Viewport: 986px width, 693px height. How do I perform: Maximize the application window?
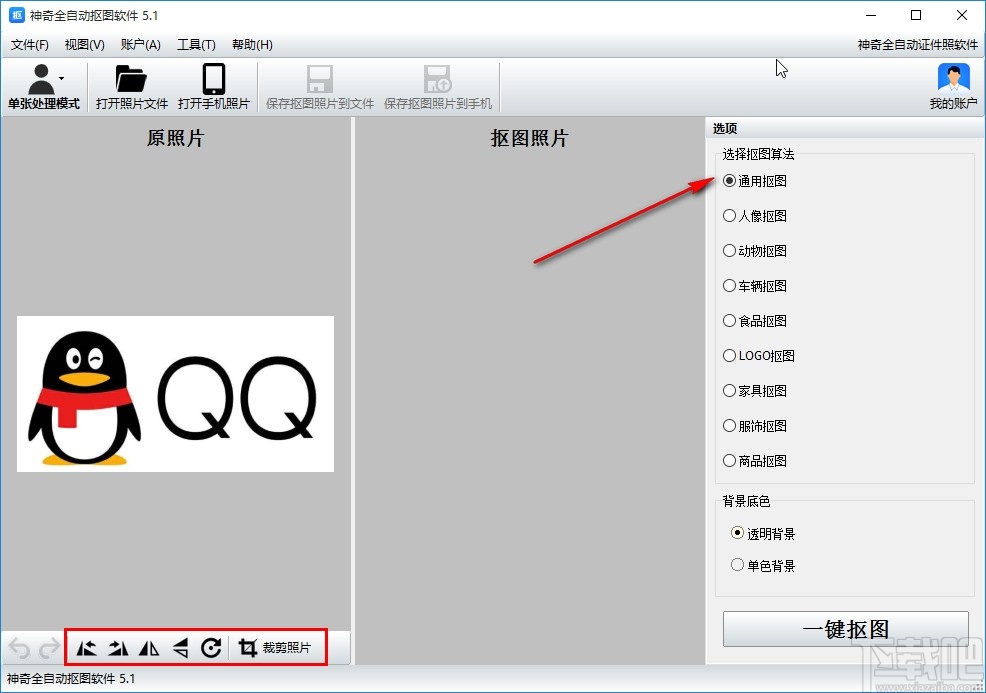click(x=916, y=15)
